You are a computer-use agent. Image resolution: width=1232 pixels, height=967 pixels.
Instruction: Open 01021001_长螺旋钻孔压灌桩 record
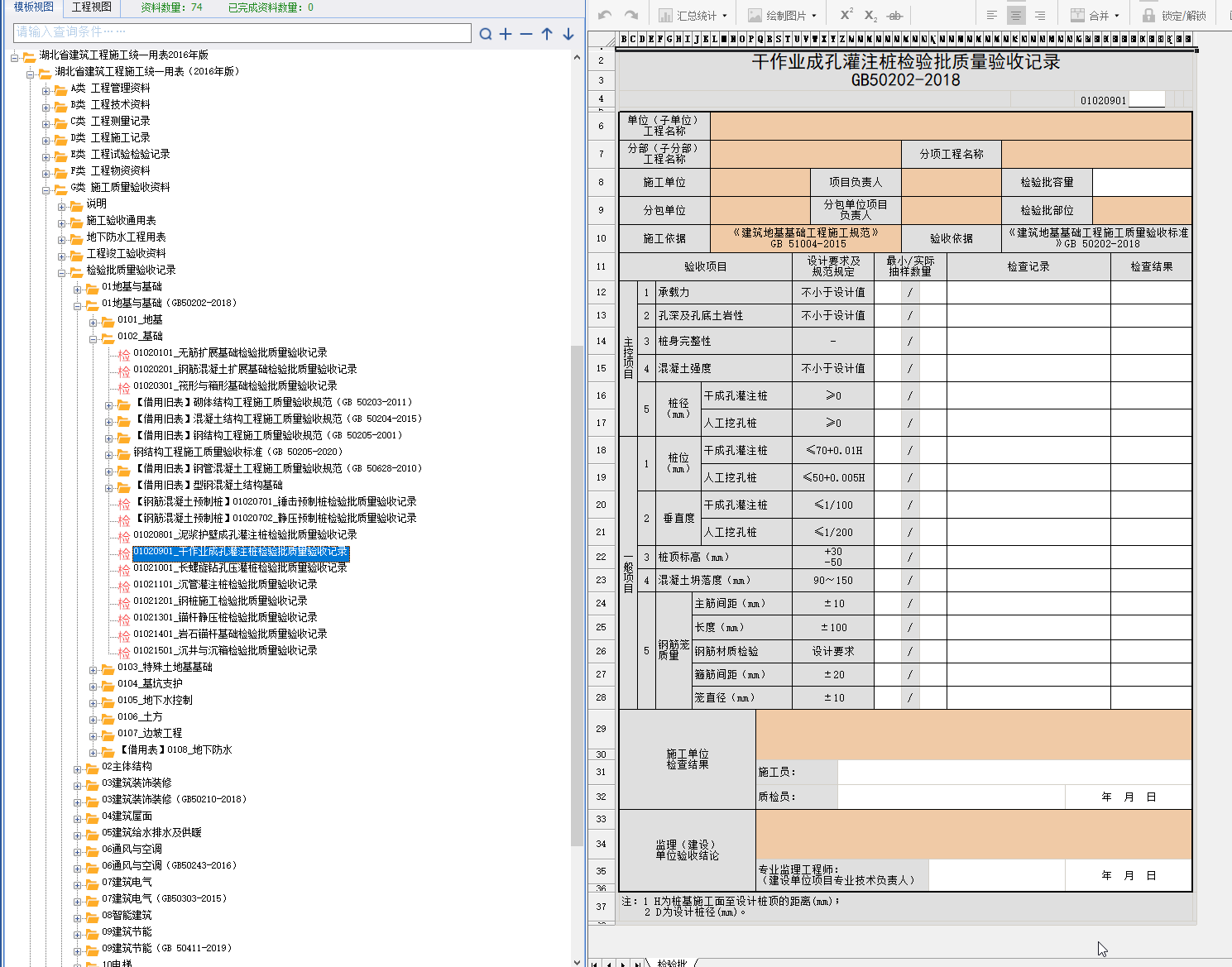(240, 567)
